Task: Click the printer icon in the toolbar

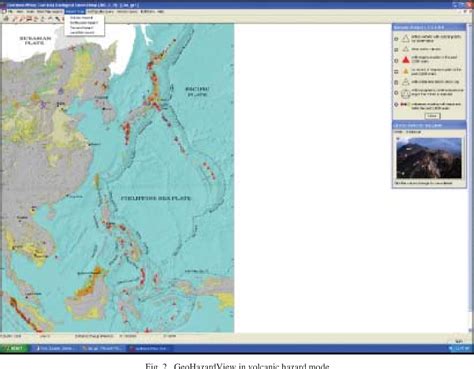Action: [6, 19]
